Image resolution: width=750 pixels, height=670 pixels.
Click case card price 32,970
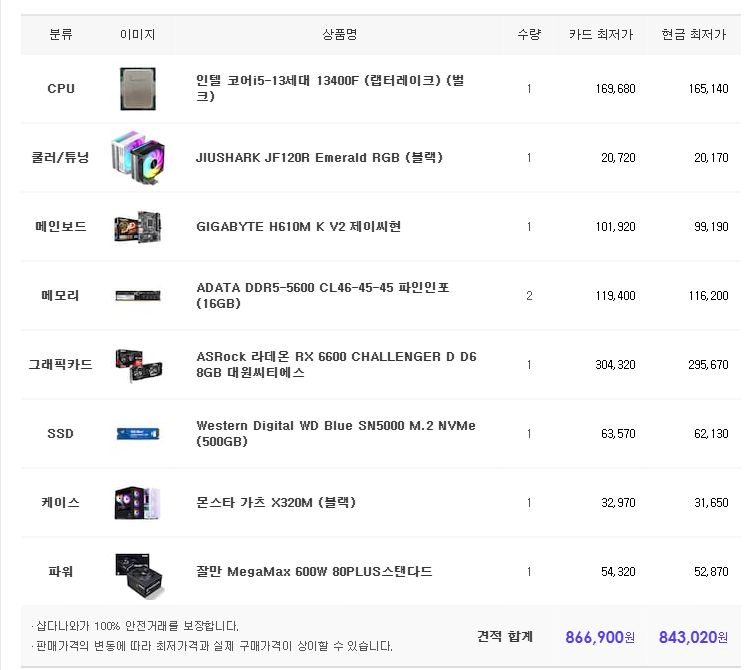[618, 503]
